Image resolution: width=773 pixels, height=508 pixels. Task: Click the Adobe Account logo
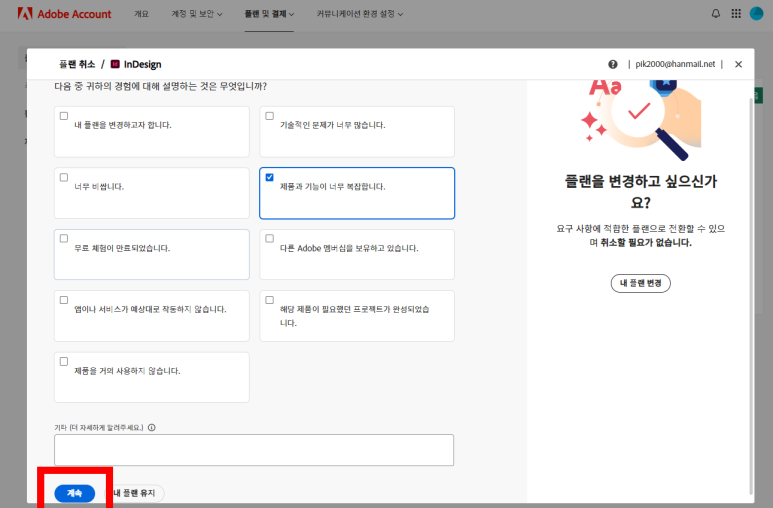pos(65,14)
